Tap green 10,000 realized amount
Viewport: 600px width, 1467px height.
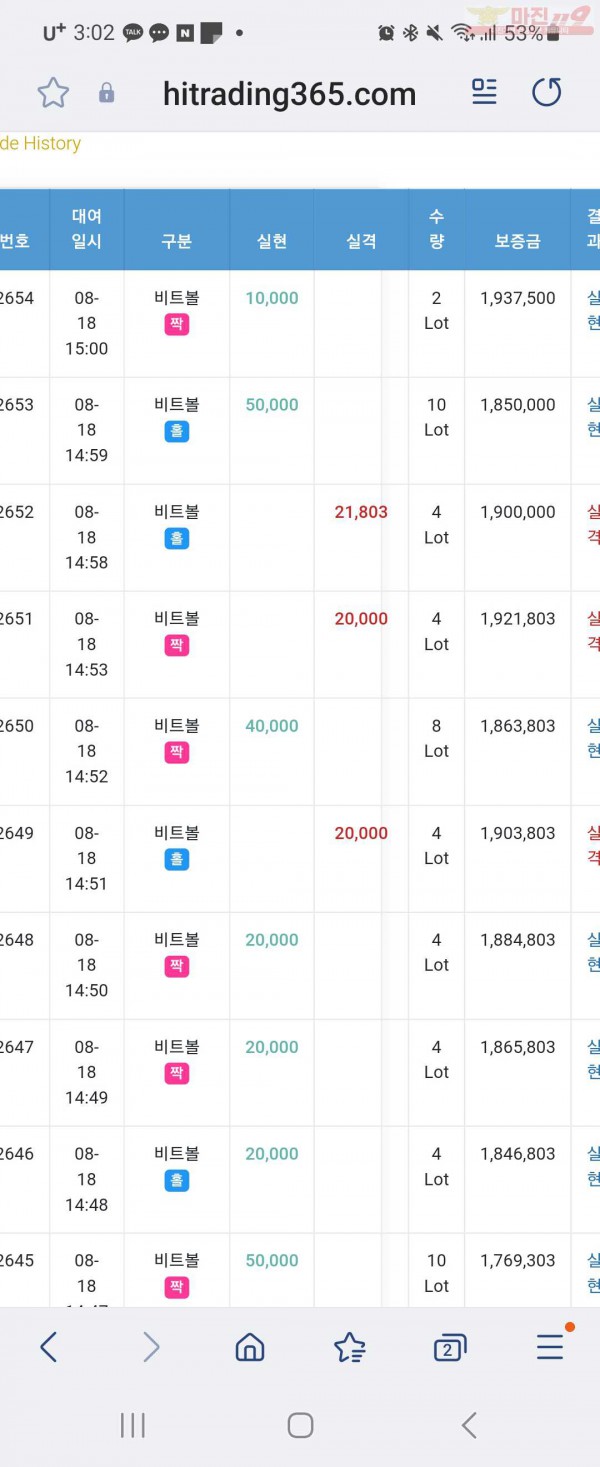(x=272, y=298)
